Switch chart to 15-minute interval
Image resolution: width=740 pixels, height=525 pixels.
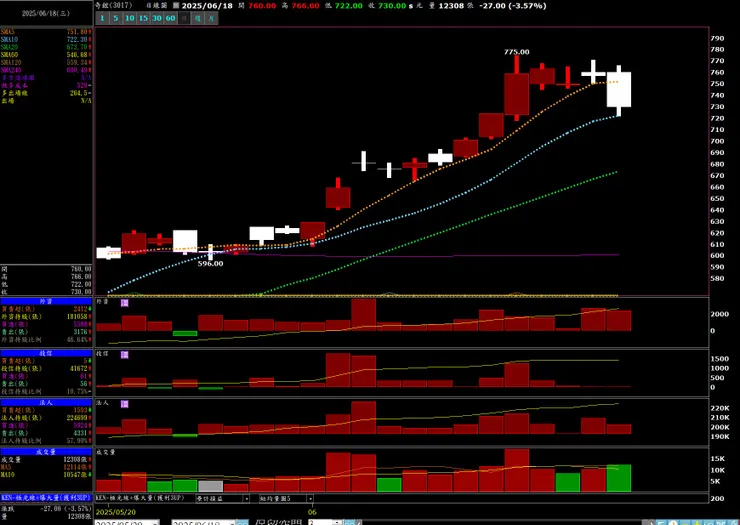(143, 18)
